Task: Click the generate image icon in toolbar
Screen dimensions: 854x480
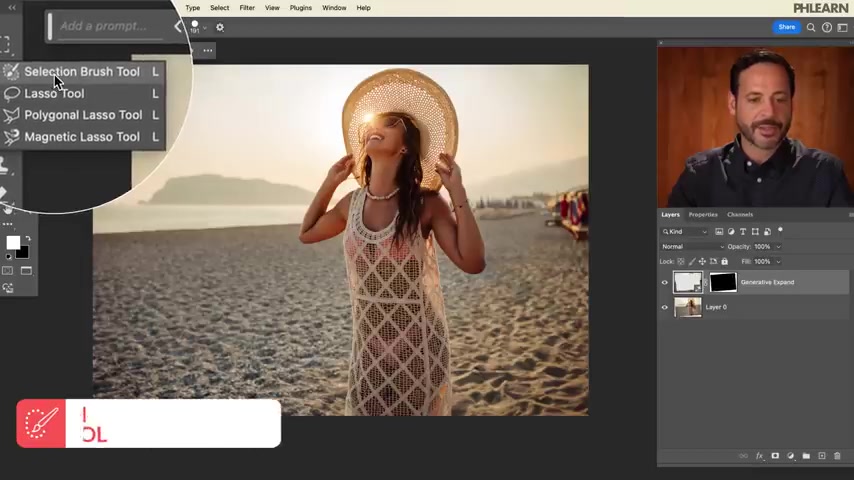Action: [8, 288]
